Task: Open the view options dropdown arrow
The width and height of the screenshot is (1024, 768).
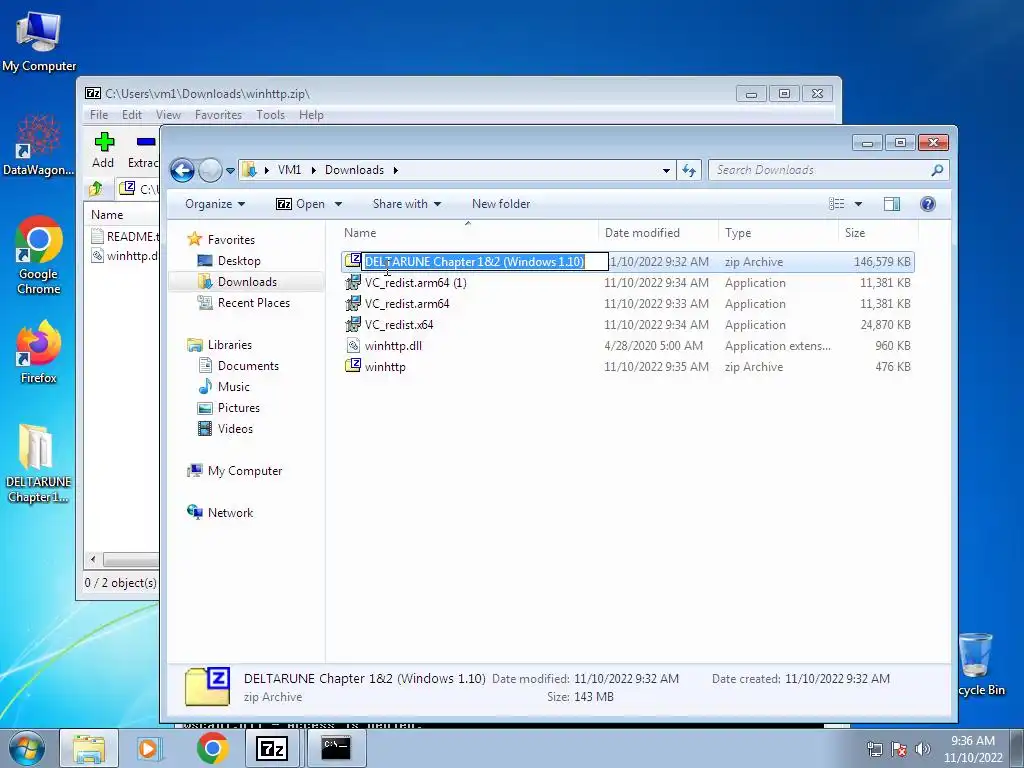Action: point(858,204)
